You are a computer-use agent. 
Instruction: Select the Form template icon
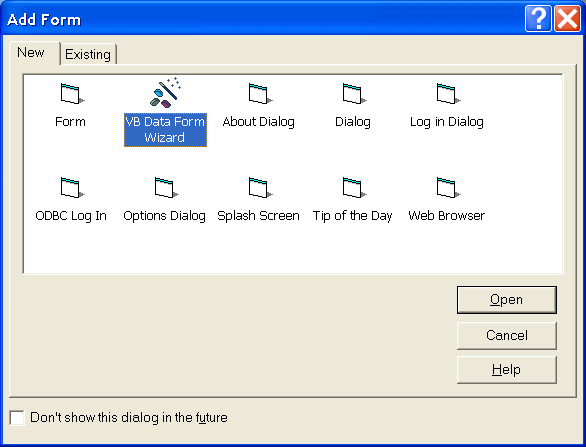[72, 93]
